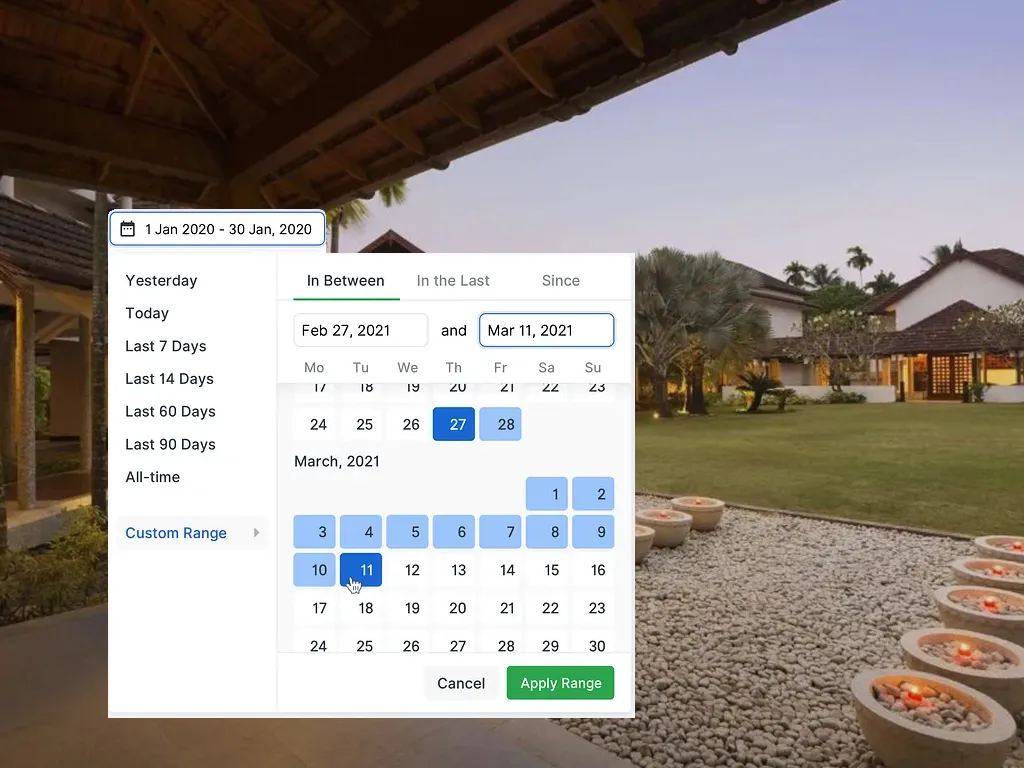
Task: Click the Apply Range button
Action: [x=560, y=683]
